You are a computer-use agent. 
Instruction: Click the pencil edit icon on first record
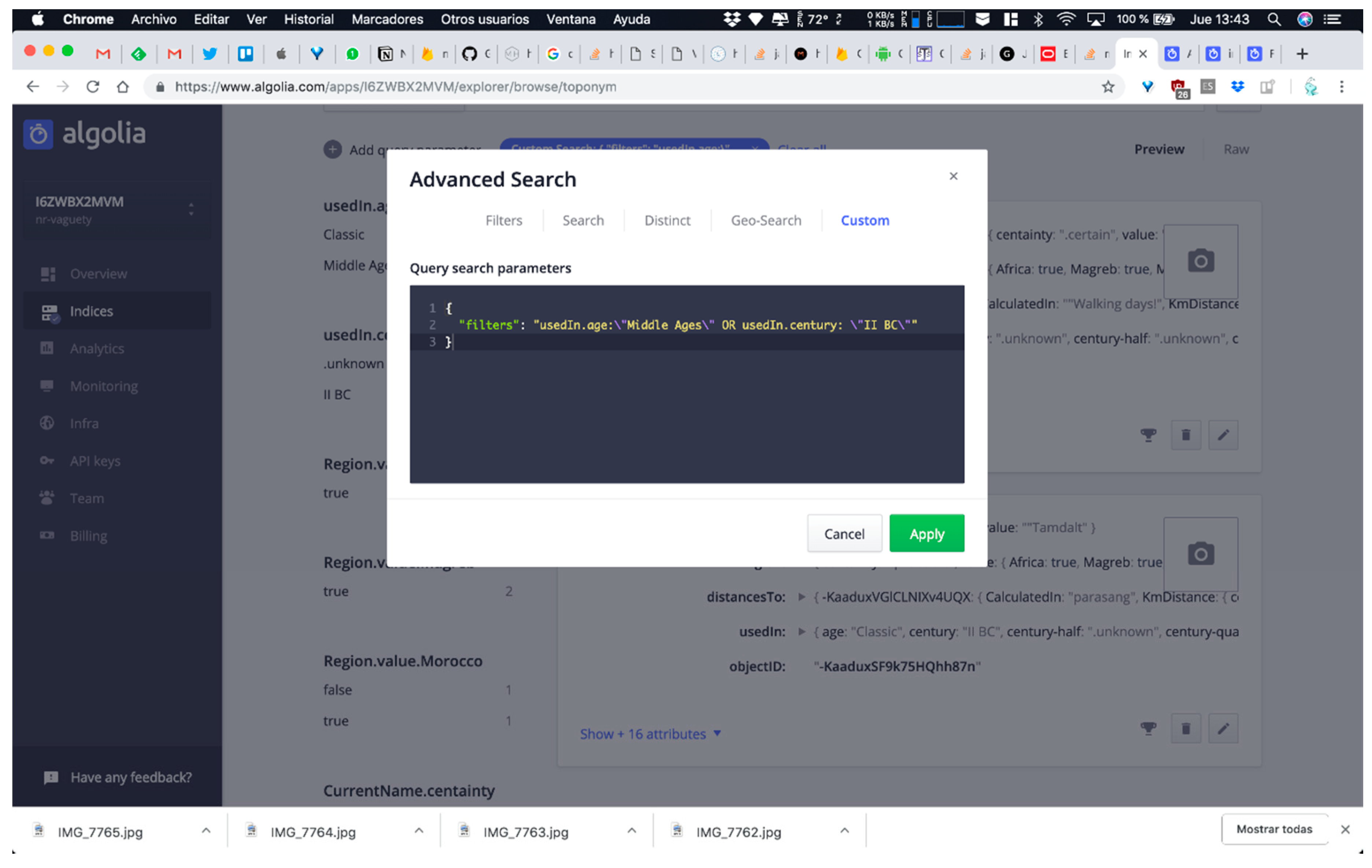pos(1223,436)
